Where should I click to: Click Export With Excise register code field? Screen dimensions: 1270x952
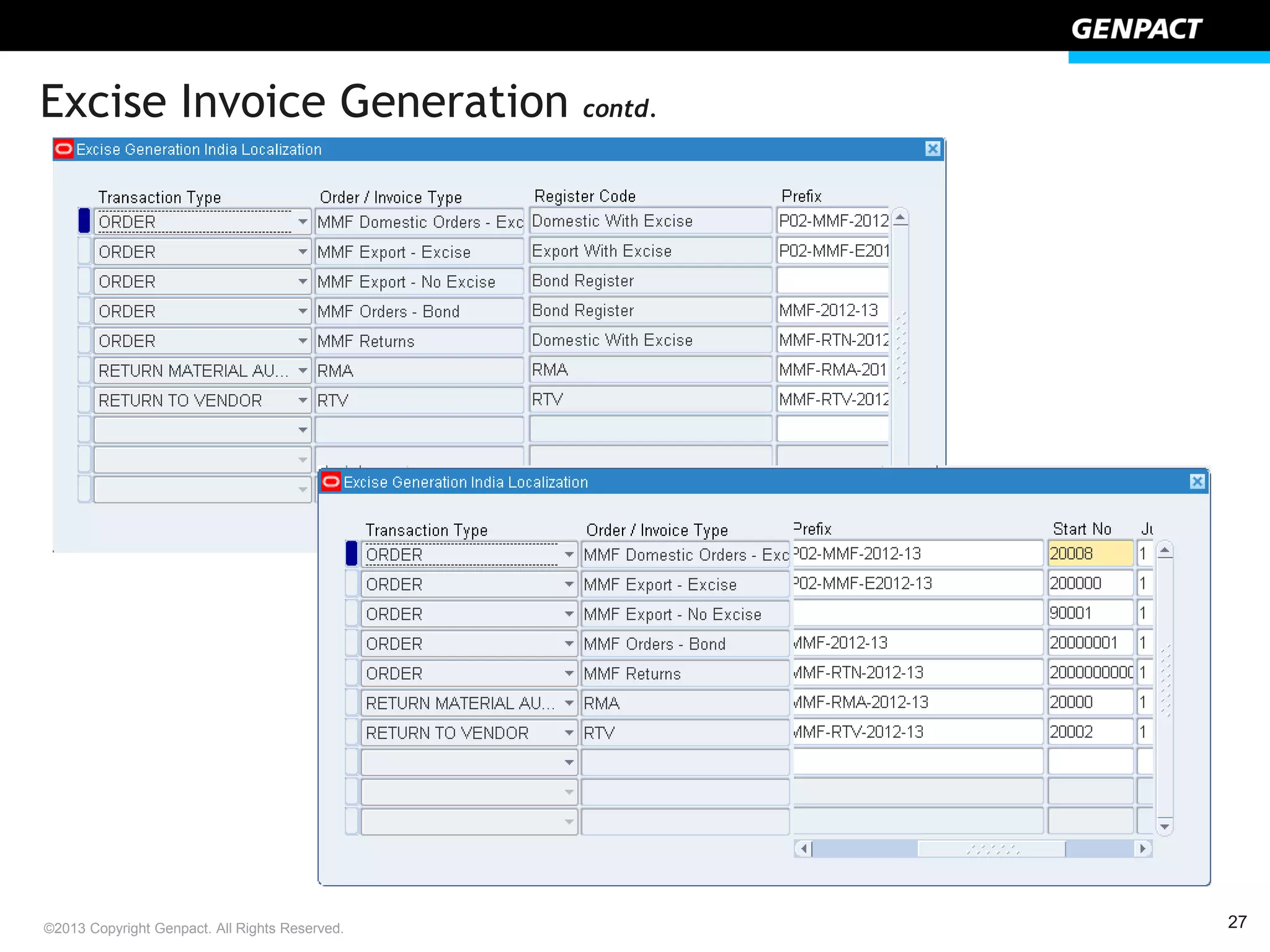[651, 250]
